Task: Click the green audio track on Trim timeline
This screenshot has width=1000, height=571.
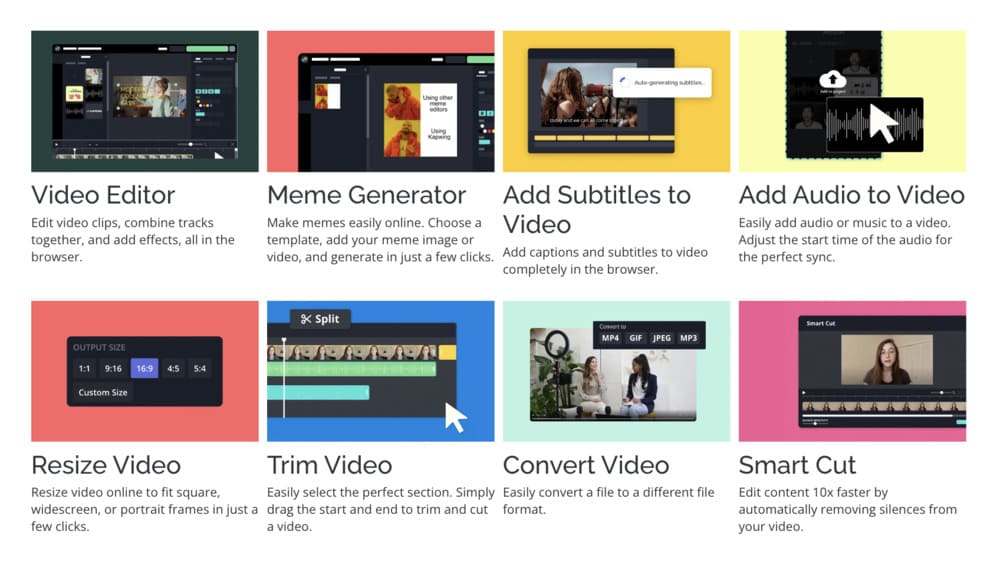Action: pyautogui.click(x=352, y=369)
